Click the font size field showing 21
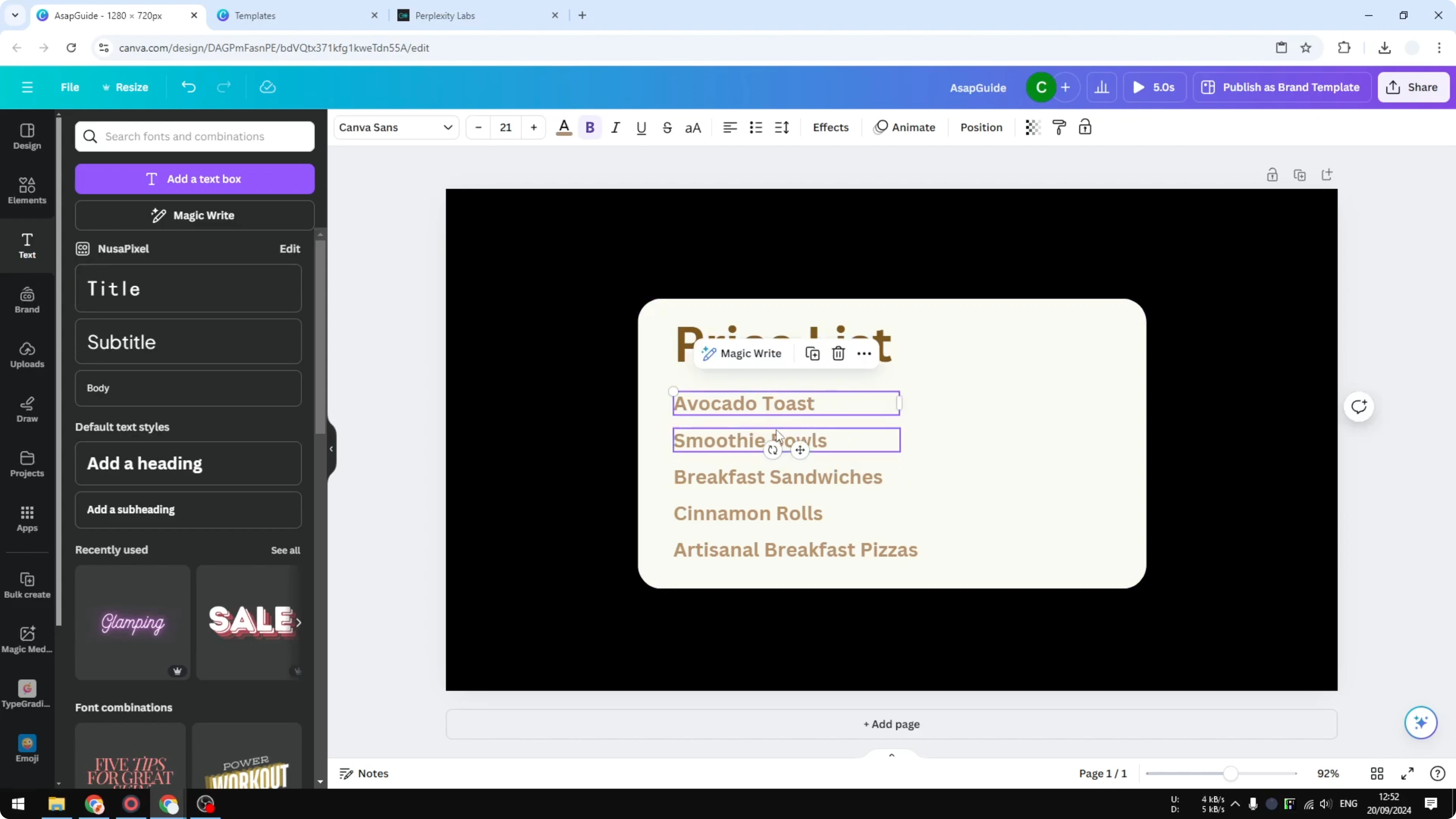The height and width of the screenshot is (819, 1456). (x=506, y=128)
